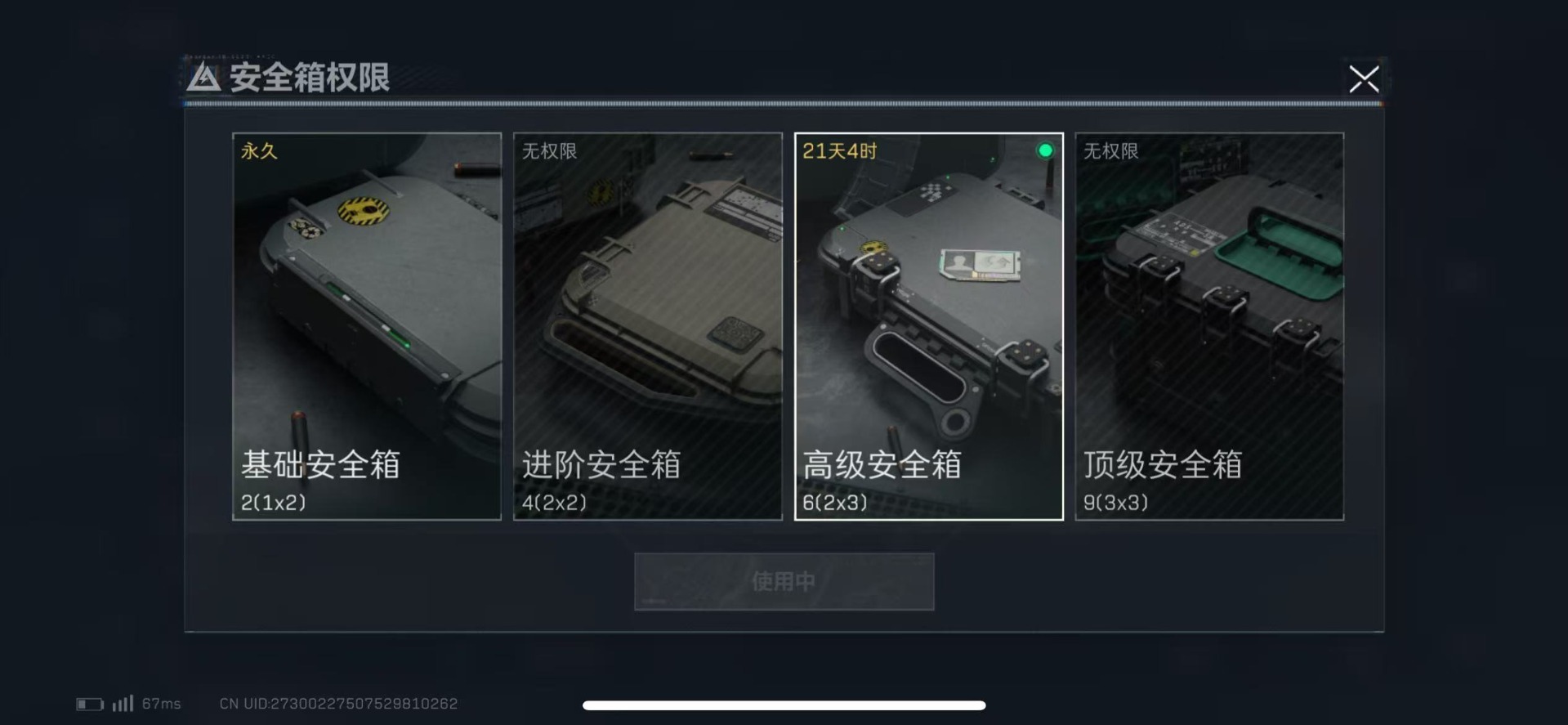
Task: Click the 2(1x2) capacity text
Action: coord(273,503)
